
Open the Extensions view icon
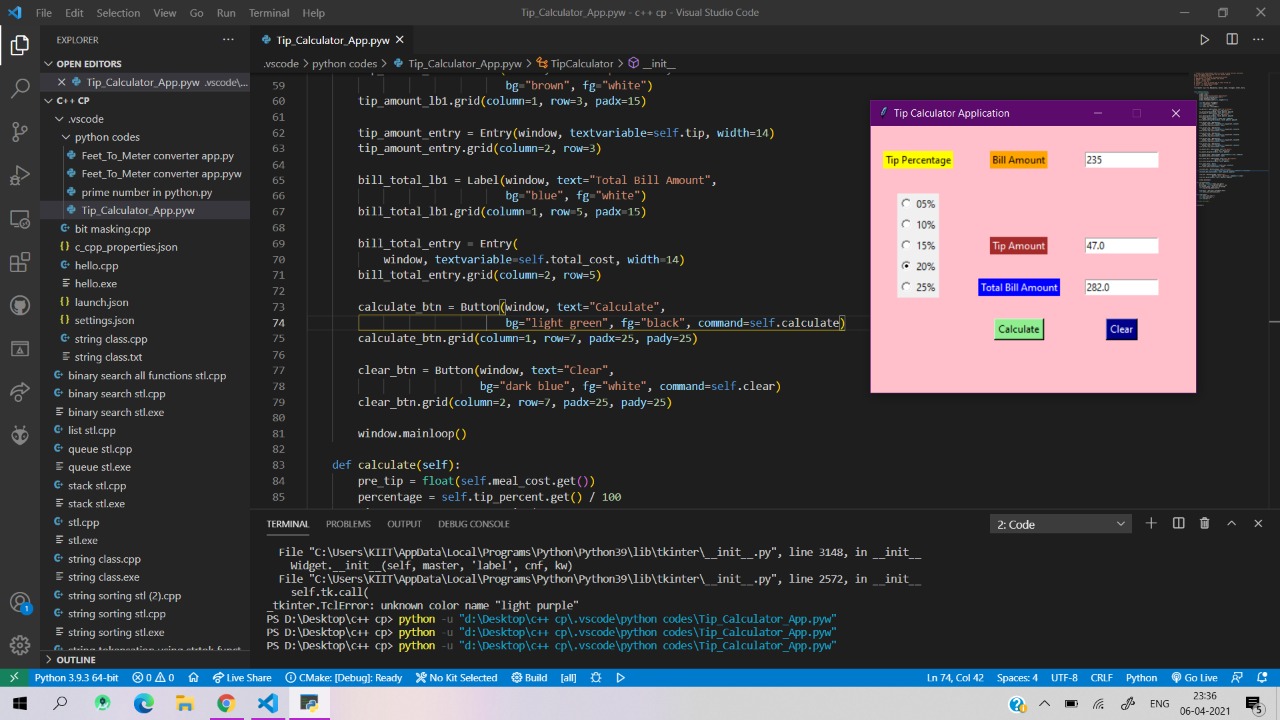[x=20, y=263]
